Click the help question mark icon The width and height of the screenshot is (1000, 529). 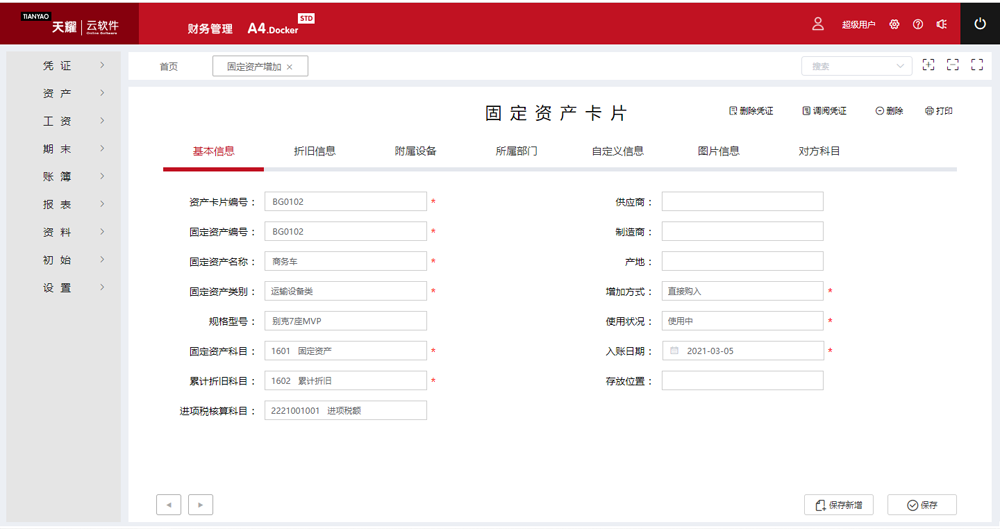tap(918, 24)
